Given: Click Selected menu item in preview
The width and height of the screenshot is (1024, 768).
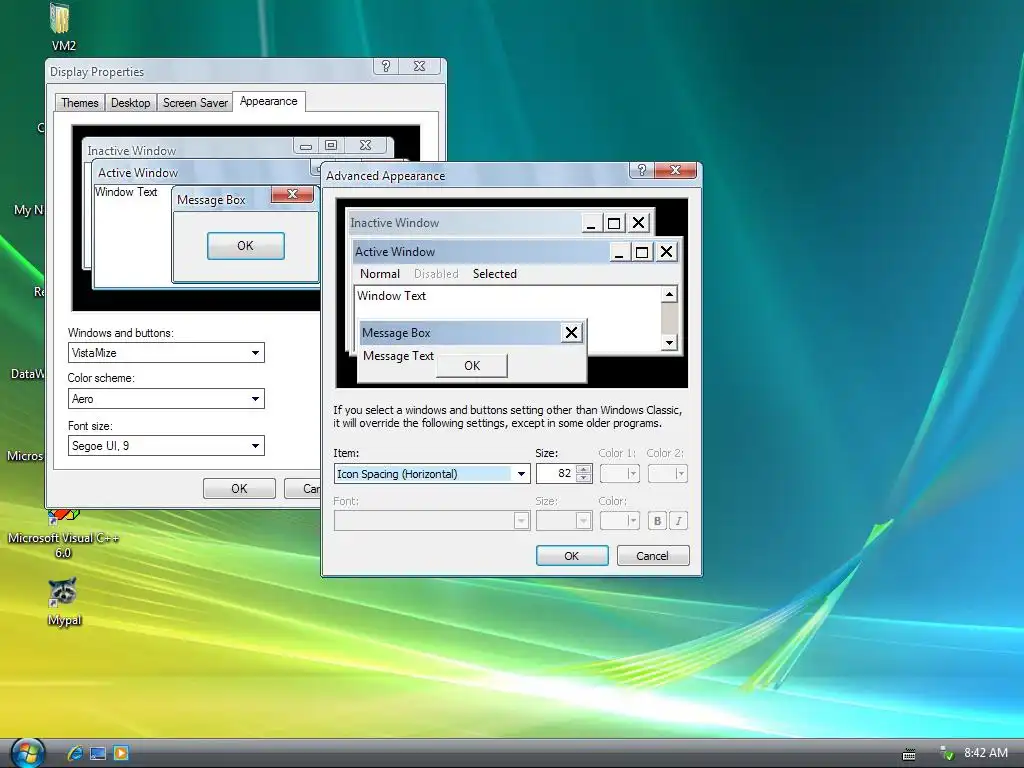Looking at the screenshot, I should click(x=494, y=274).
